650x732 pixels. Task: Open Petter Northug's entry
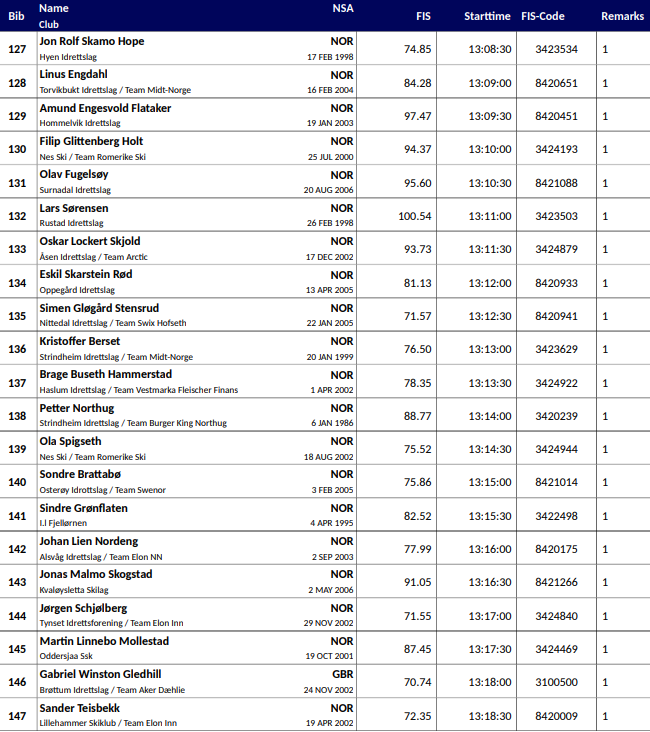tap(77, 408)
